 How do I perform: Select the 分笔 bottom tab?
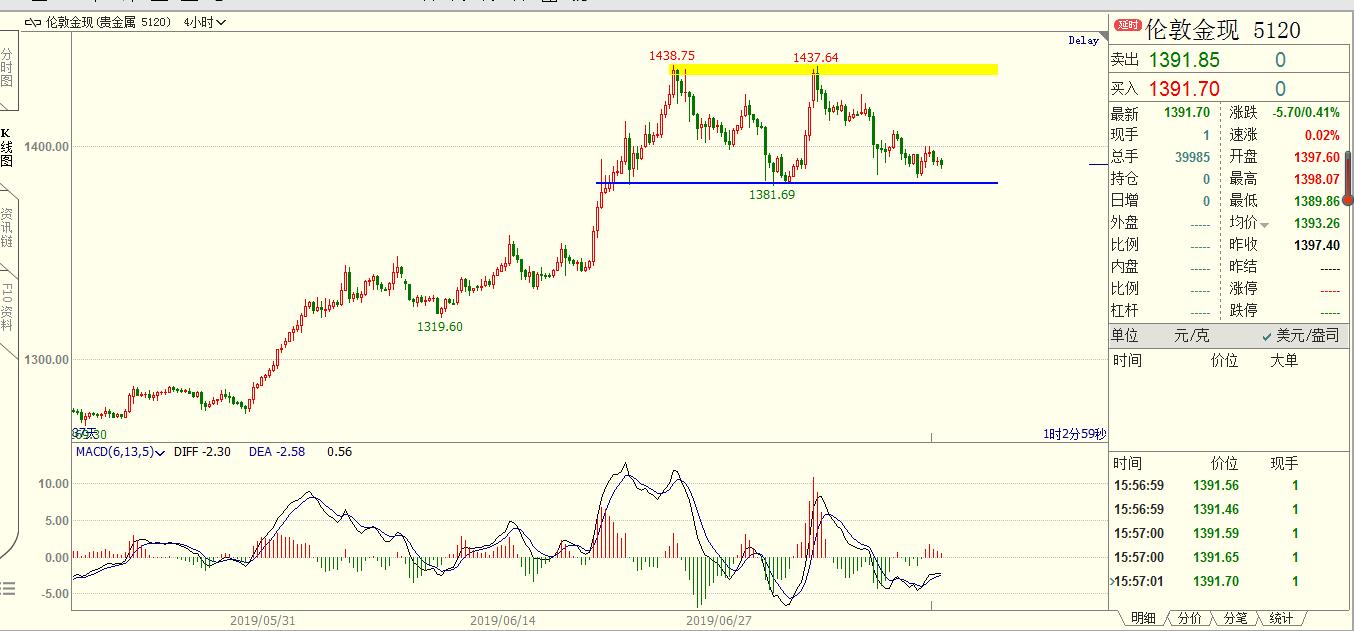click(1235, 619)
